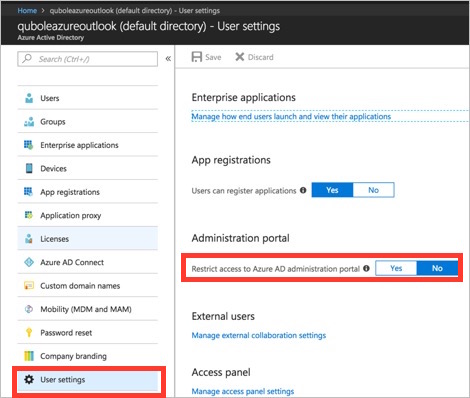
Task: Click the 'Azure Active Directory' subtitle text
Action: (x=51, y=38)
